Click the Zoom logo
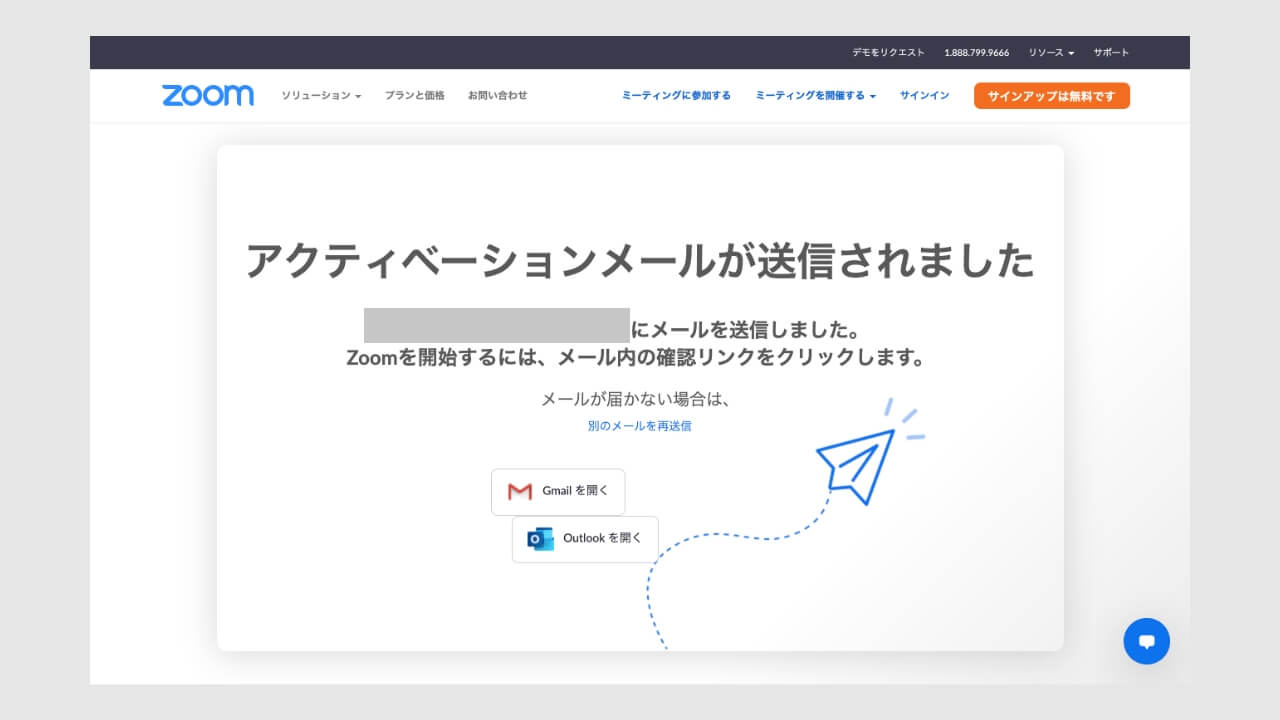The image size is (1280, 720). 208,96
